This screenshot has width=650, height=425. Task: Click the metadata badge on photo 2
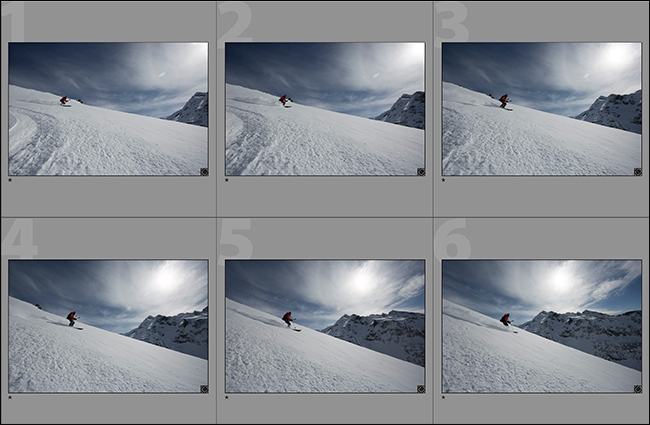click(x=420, y=171)
